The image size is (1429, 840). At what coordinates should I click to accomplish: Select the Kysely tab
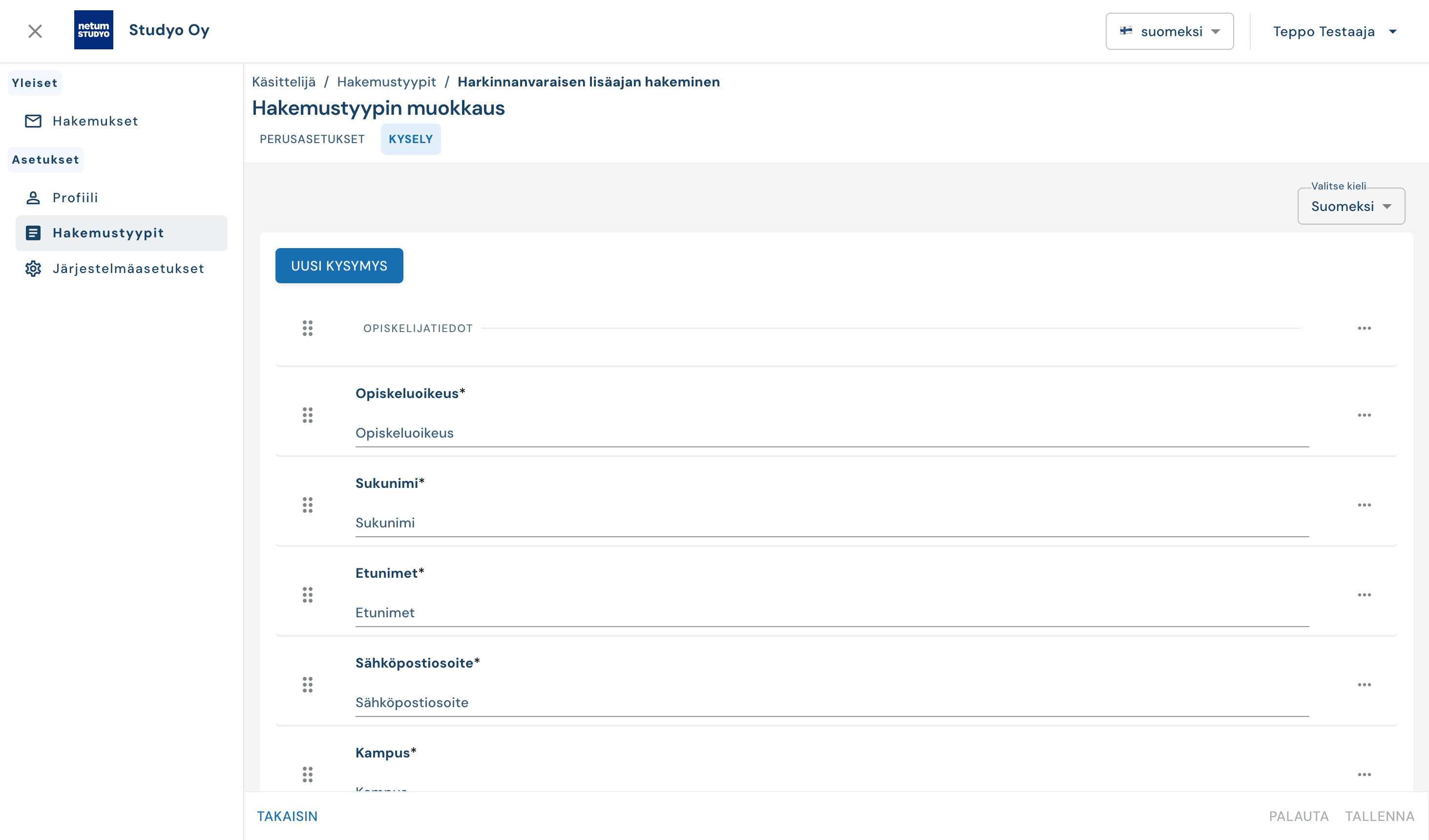click(411, 139)
